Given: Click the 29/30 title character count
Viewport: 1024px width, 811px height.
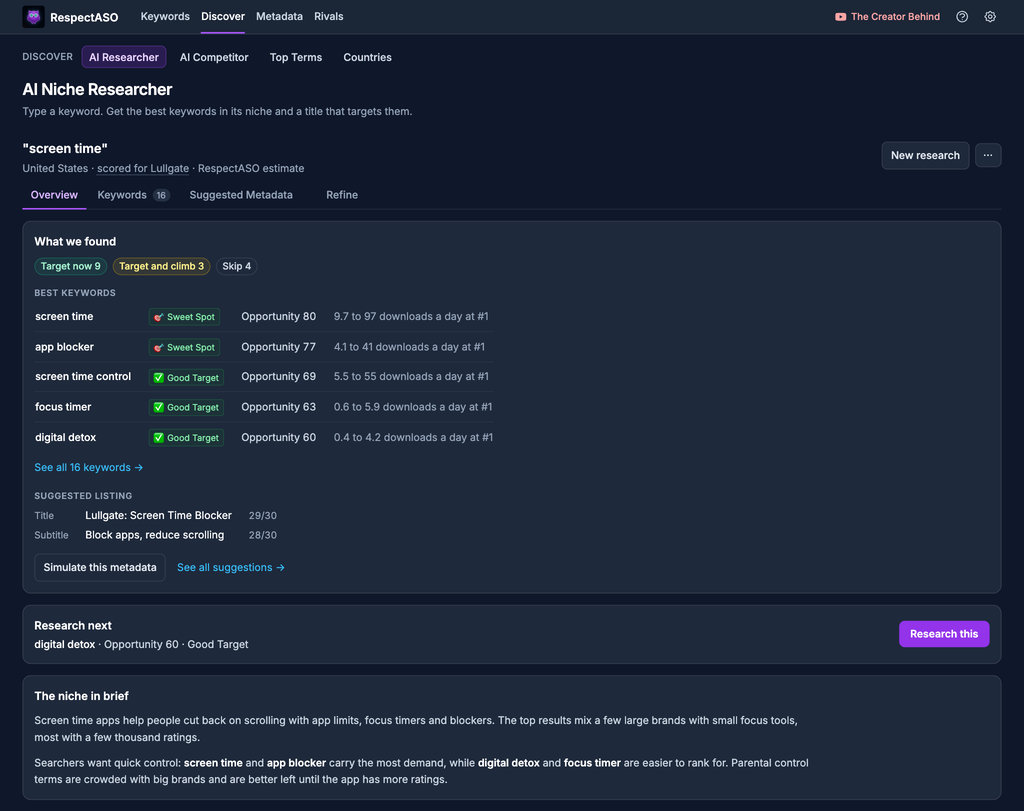Looking at the screenshot, I should [x=263, y=516].
